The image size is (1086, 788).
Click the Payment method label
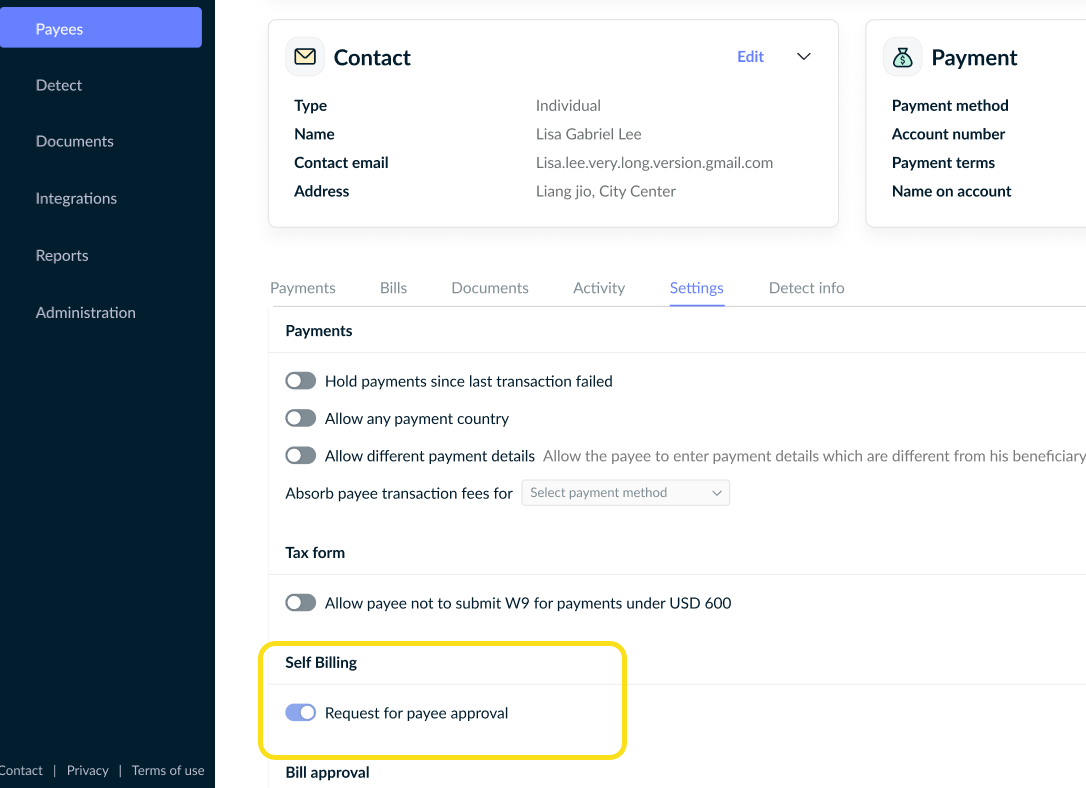950,105
